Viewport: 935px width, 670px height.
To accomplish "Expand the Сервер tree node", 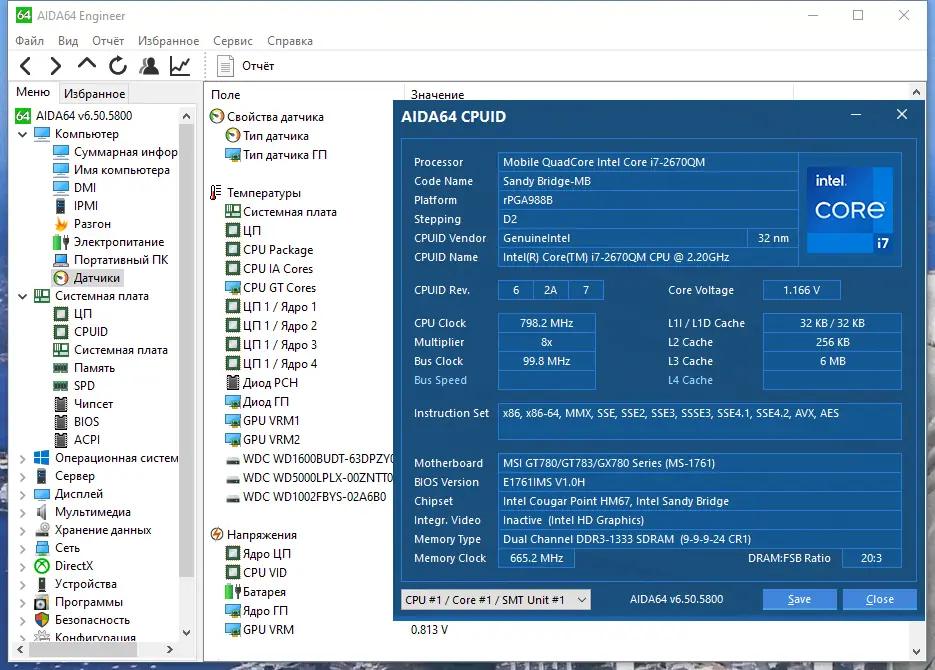I will click(x=22, y=476).
